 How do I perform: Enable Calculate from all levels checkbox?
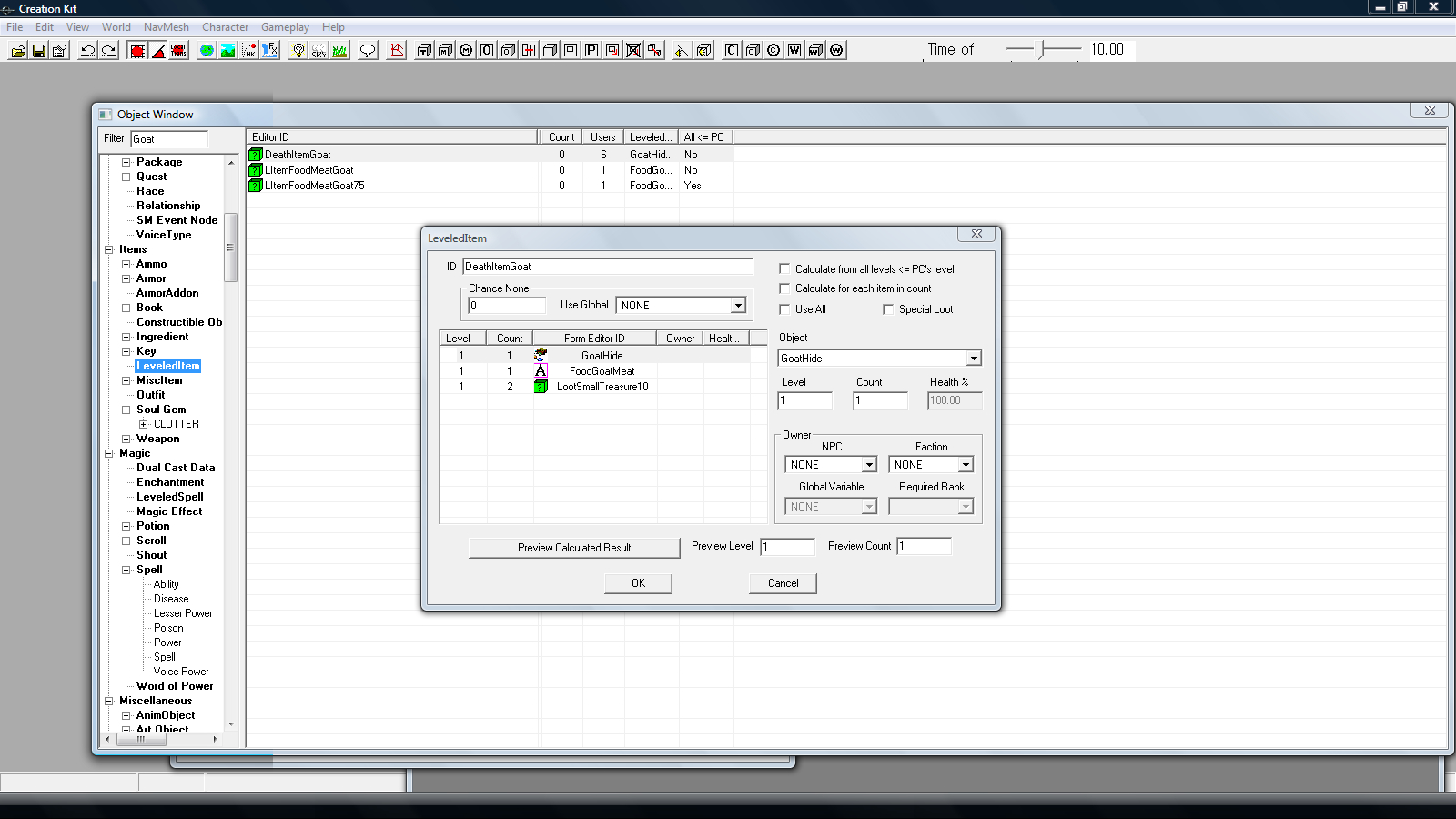tap(784, 269)
